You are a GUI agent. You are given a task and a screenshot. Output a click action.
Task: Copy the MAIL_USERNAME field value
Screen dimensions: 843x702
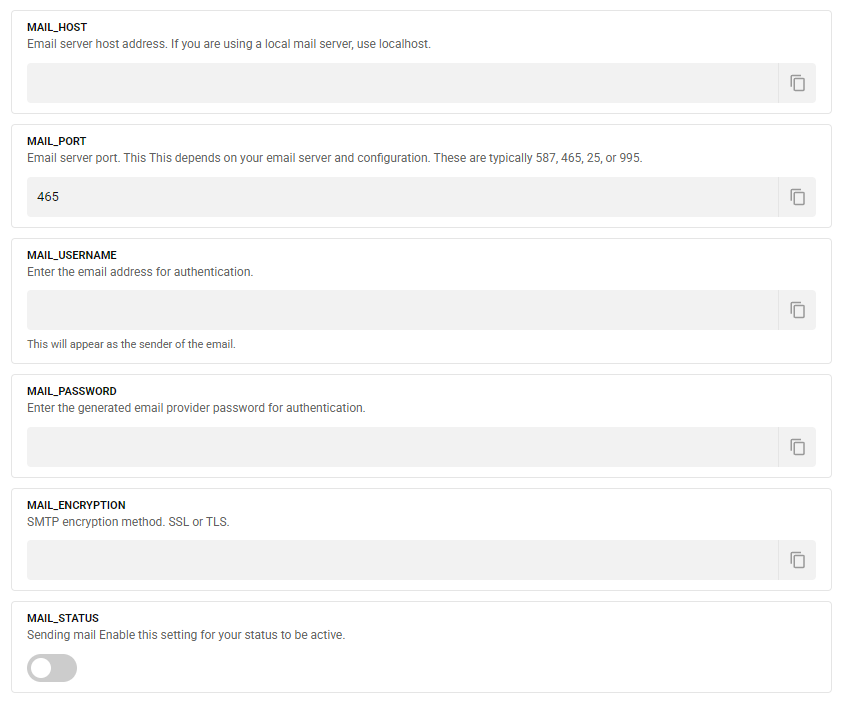click(797, 310)
